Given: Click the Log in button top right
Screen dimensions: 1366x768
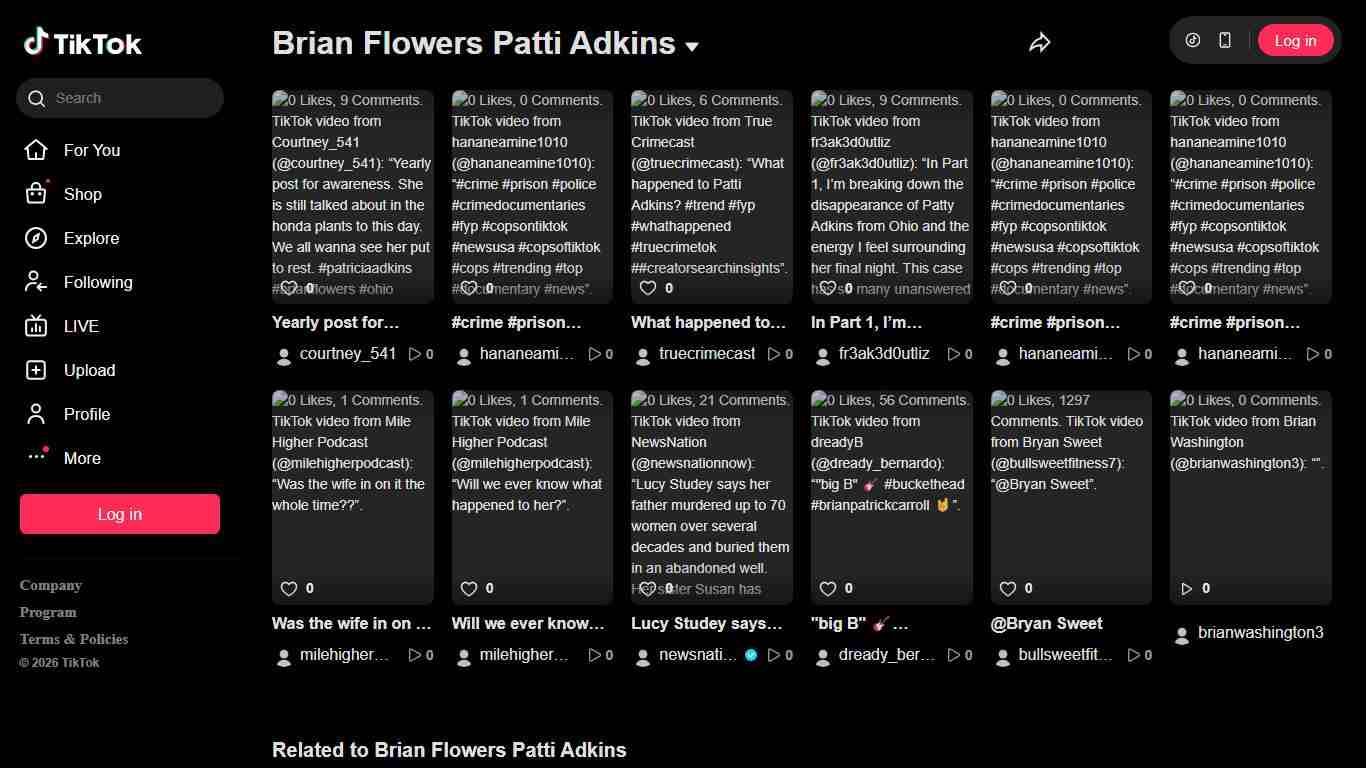Looking at the screenshot, I should pyautogui.click(x=1295, y=40).
